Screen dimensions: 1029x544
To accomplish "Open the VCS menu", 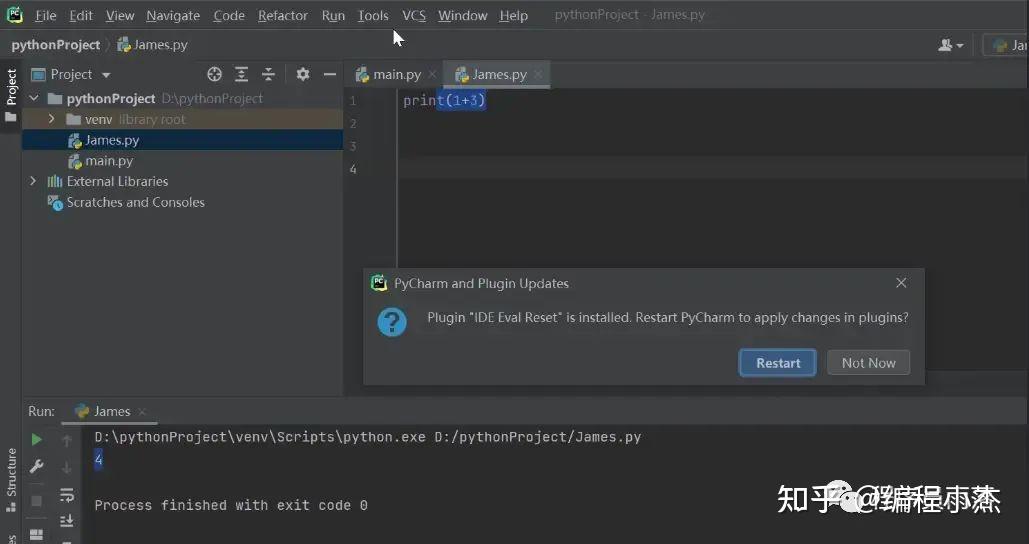I will (414, 15).
